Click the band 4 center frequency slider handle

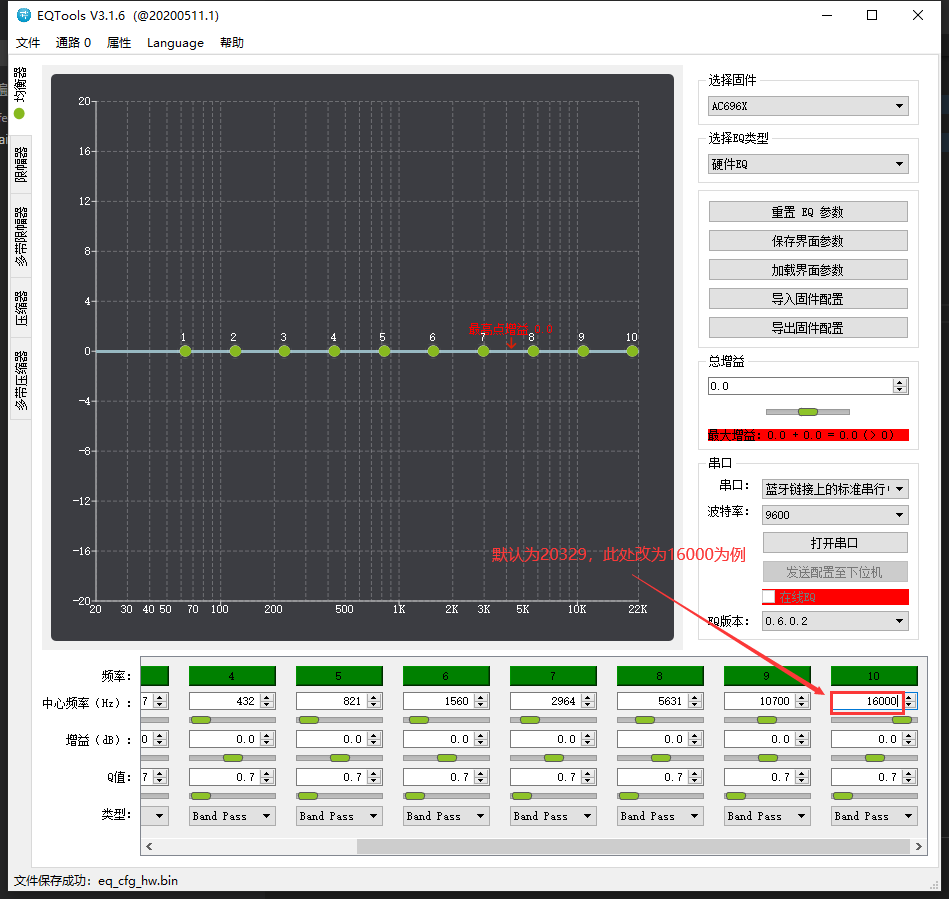click(x=201, y=720)
